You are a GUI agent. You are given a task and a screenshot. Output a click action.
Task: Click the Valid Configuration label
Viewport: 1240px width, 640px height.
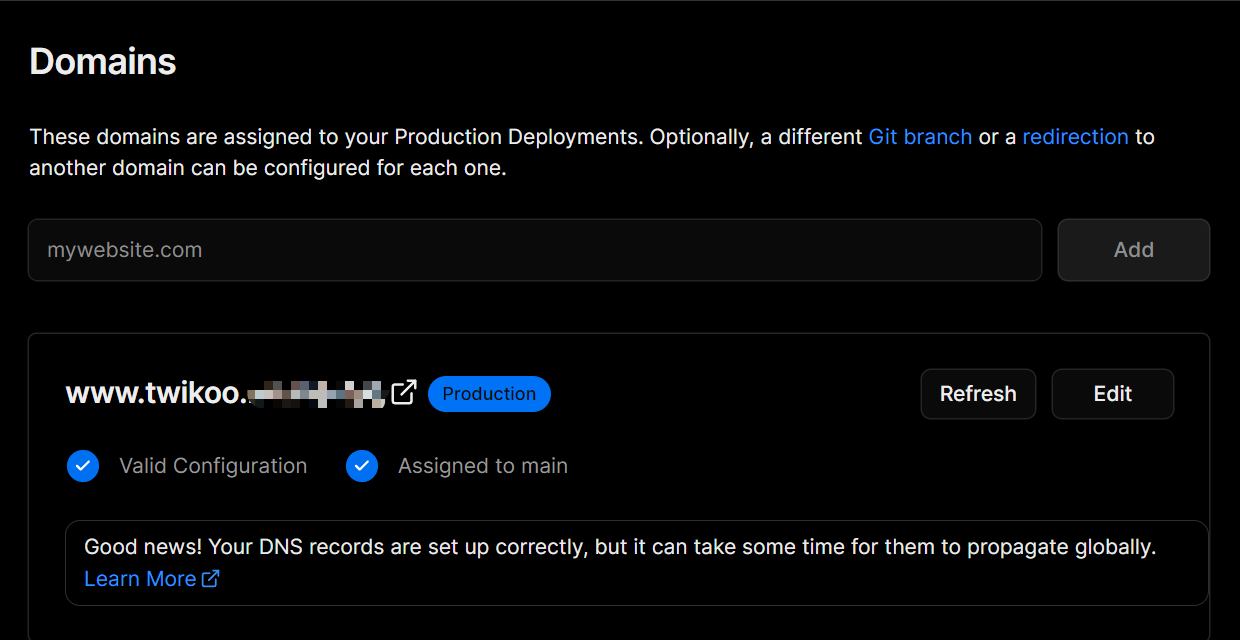click(x=213, y=466)
